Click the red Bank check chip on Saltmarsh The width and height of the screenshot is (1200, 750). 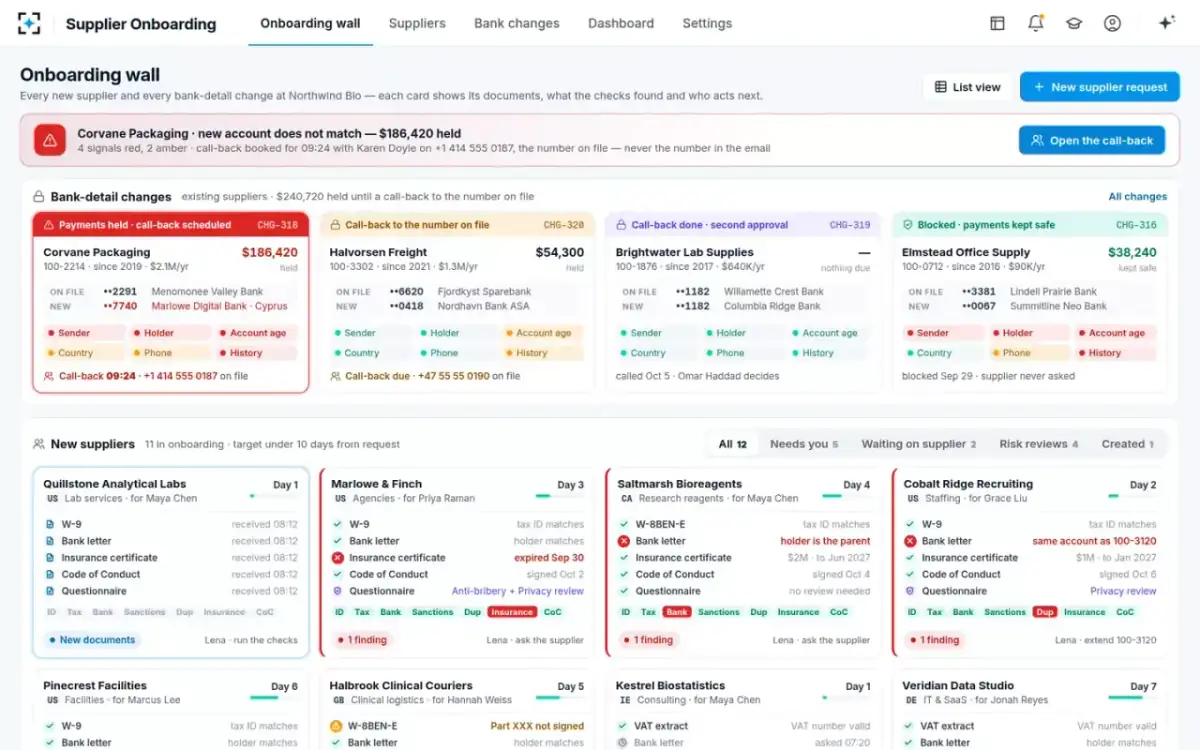point(677,612)
